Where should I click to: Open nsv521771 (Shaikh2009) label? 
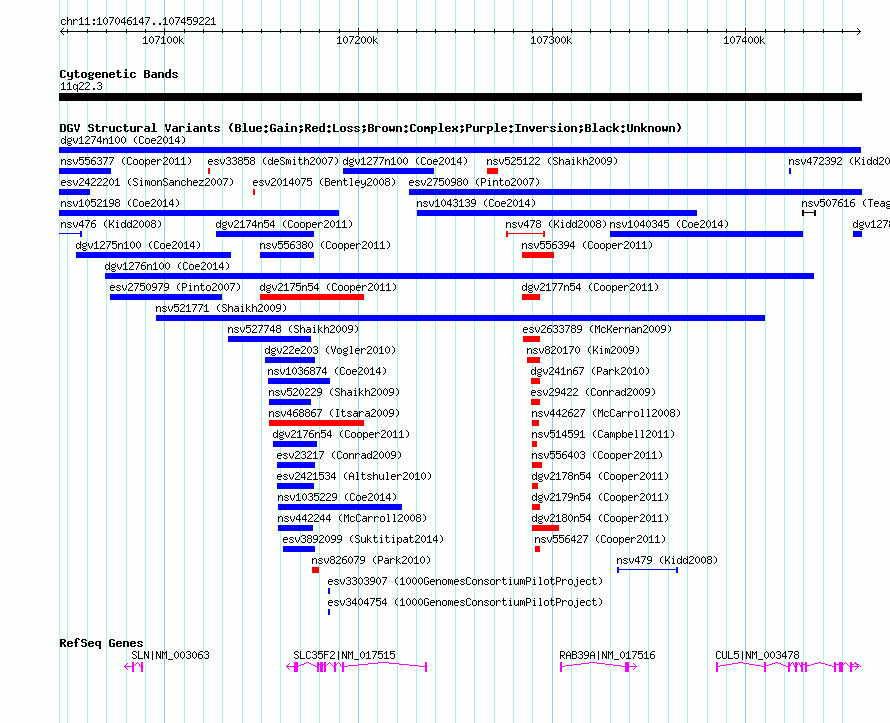point(221,308)
